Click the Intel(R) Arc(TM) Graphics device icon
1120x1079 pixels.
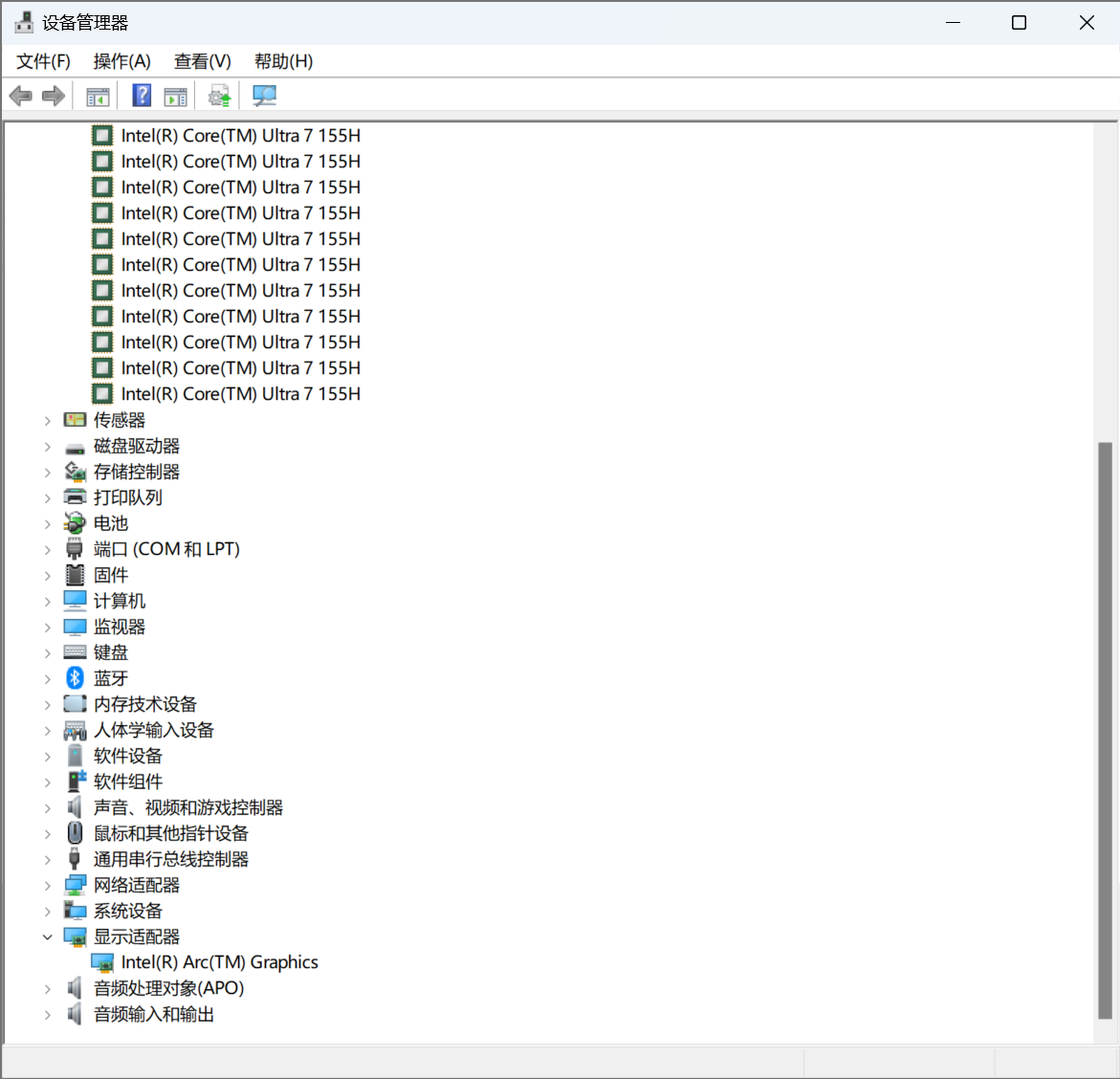(103, 963)
